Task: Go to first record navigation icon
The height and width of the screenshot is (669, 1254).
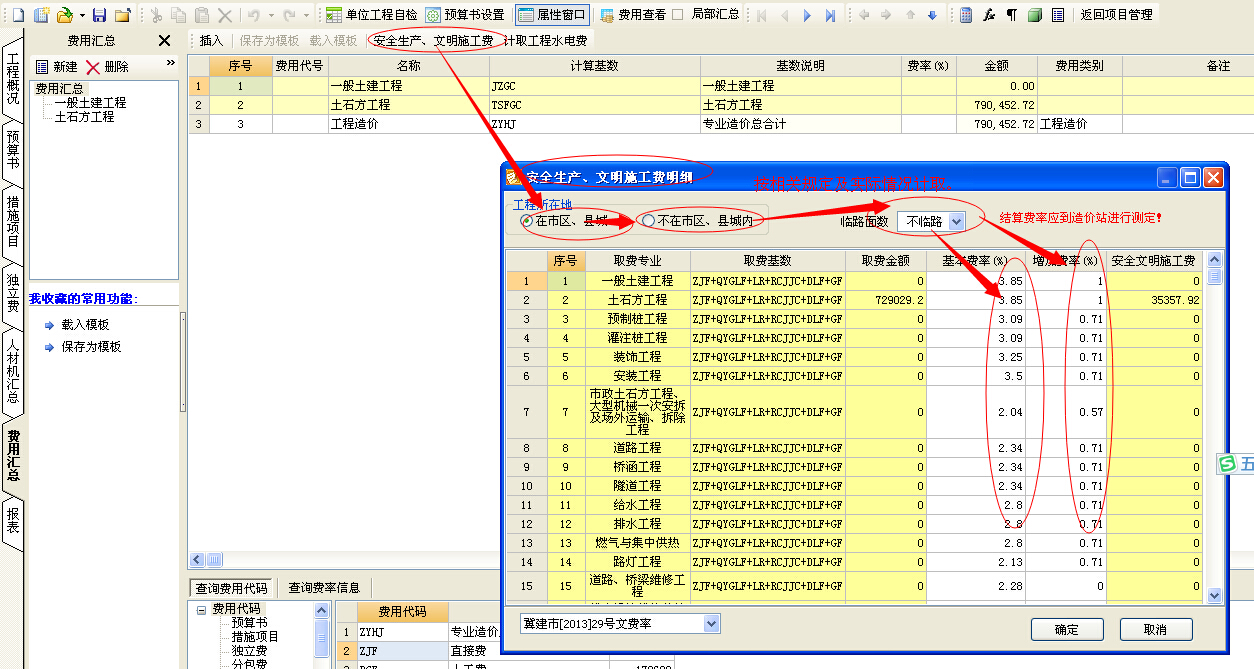Action: pyautogui.click(x=762, y=15)
